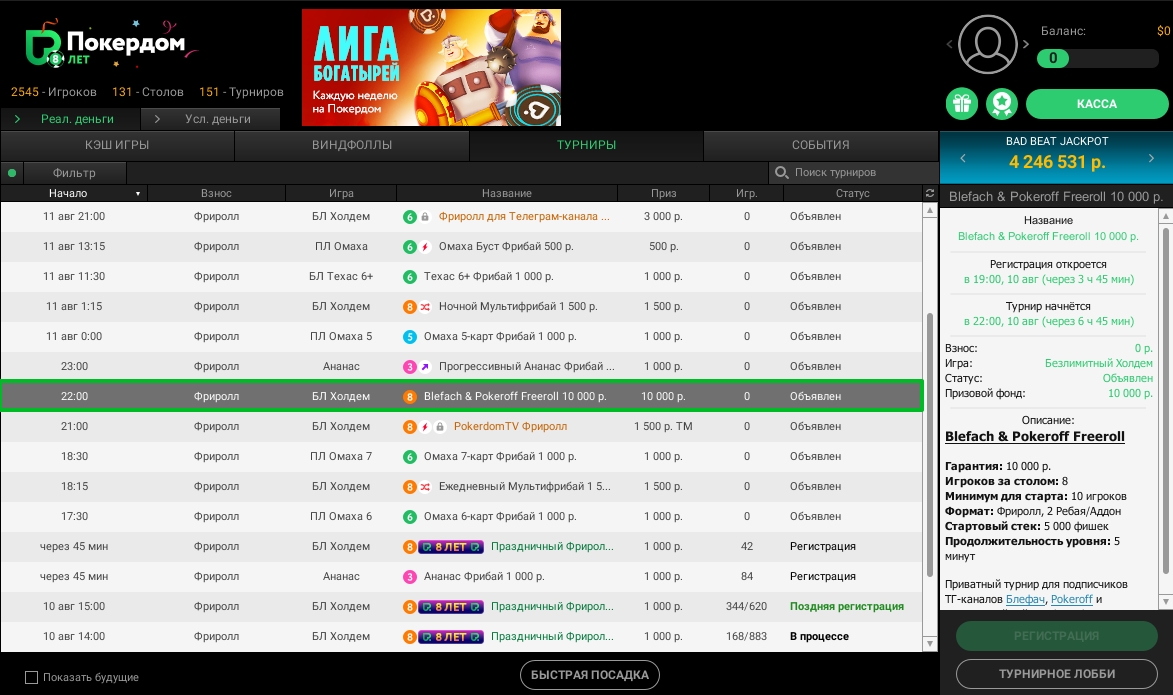Expand the Реал. деньги chevron
1173x695 pixels.
(17, 119)
